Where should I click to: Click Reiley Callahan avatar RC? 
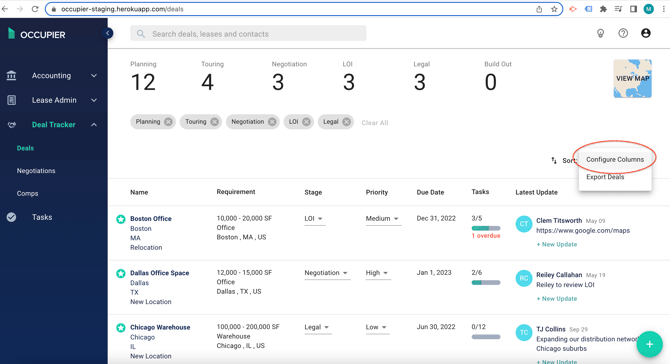(x=524, y=278)
